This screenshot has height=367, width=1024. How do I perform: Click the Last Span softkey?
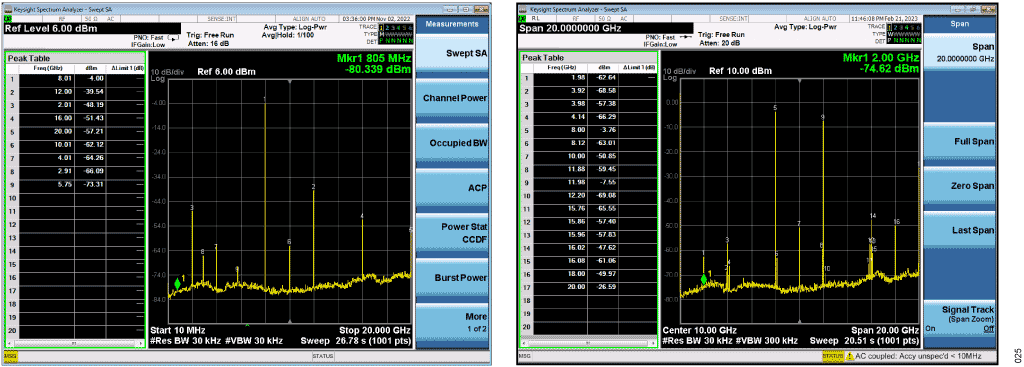pos(961,231)
